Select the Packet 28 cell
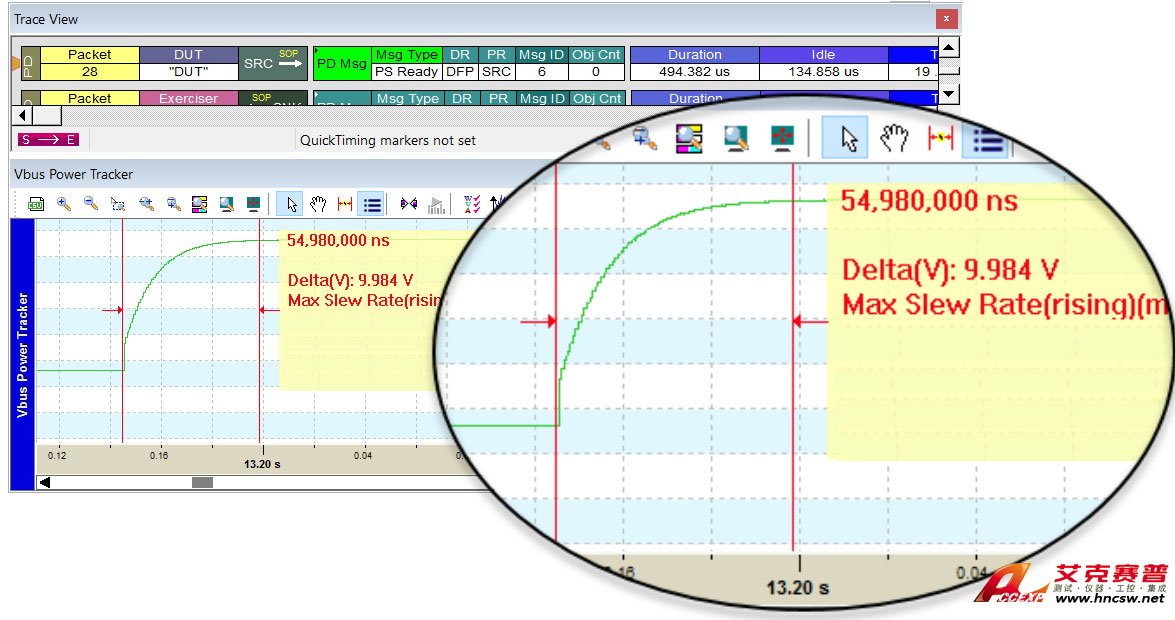1175x620 pixels. pyautogui.click(x=89, y=72)
